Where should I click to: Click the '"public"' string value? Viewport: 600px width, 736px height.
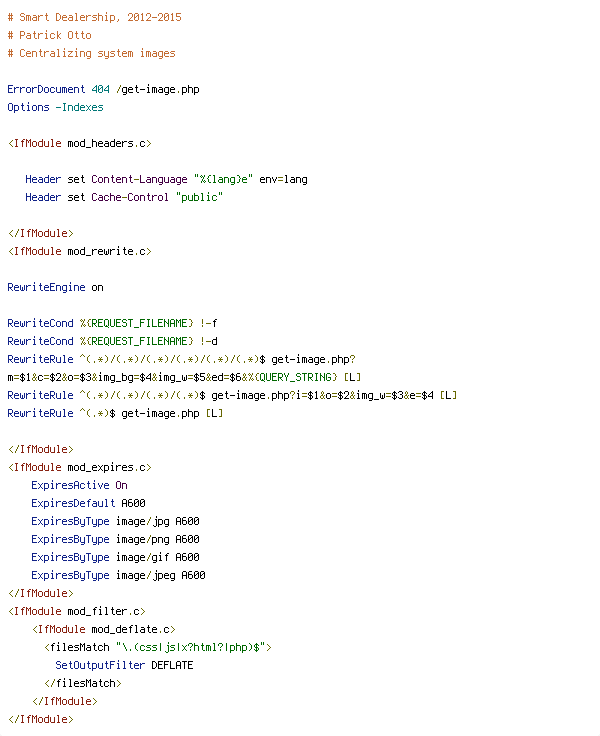pyautogui.click(x=199, y=198)
